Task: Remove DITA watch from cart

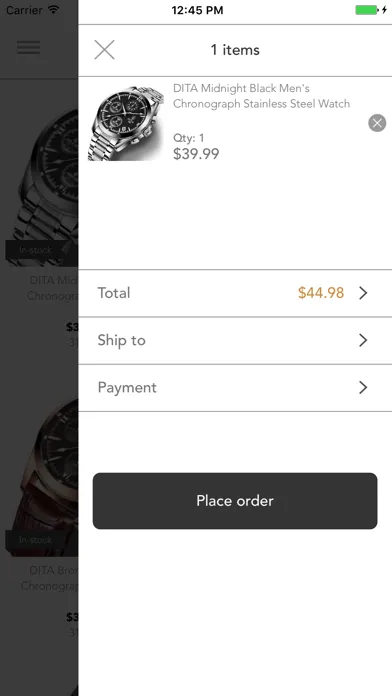Action: pyautogui.click(x=377, y=123)
